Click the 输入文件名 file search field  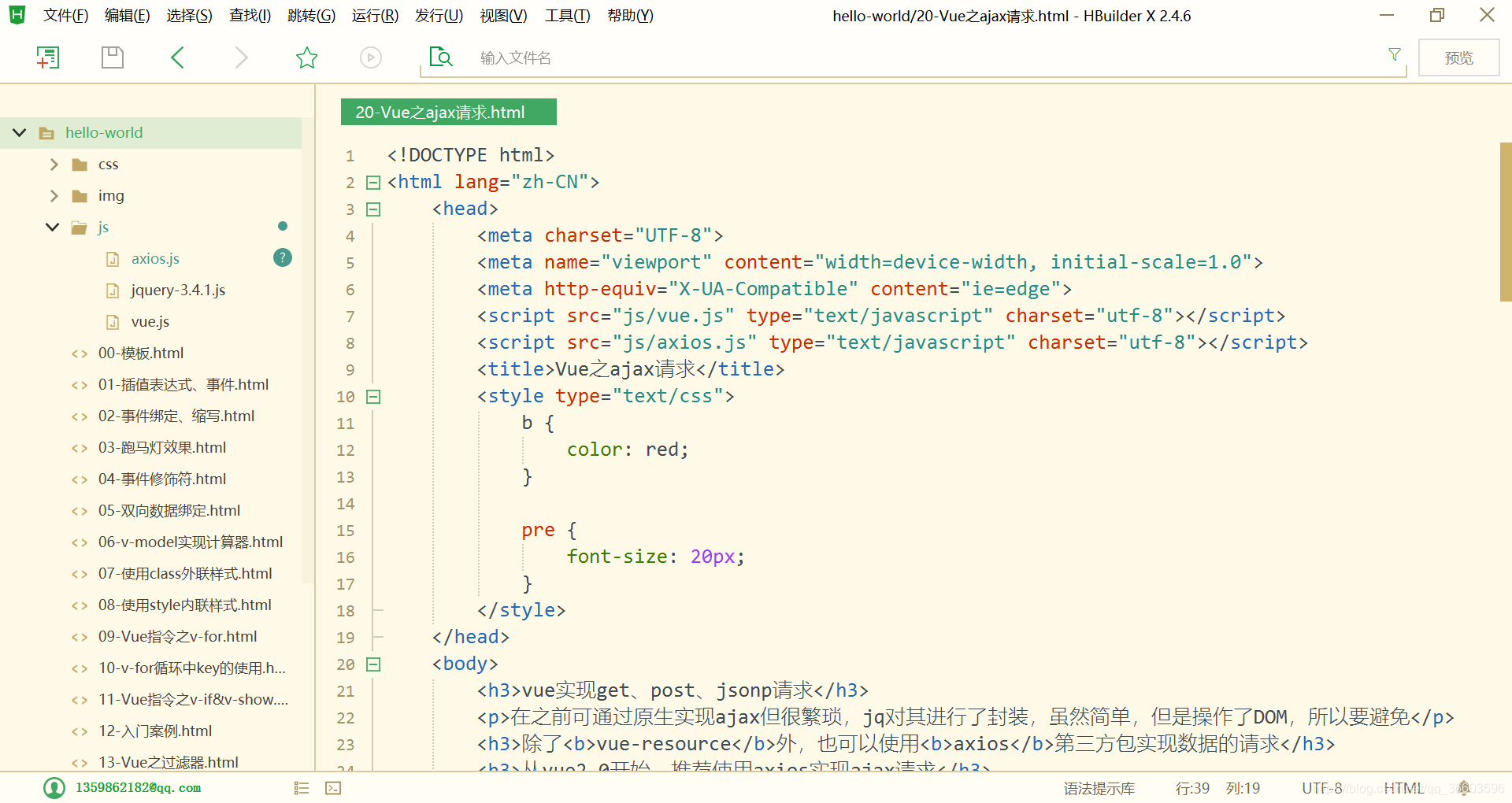pos(913,57)
